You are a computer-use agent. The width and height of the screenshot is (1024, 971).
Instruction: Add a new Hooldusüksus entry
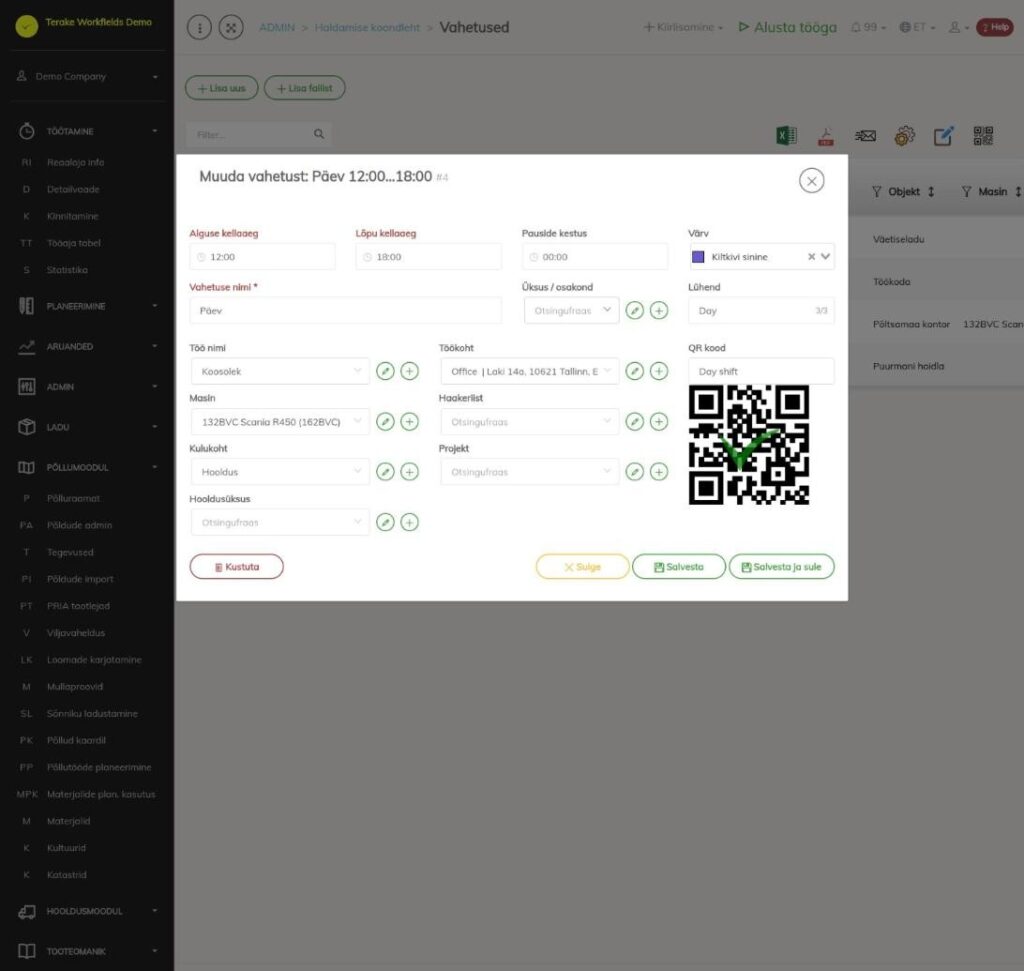click(x=409, y=522)
